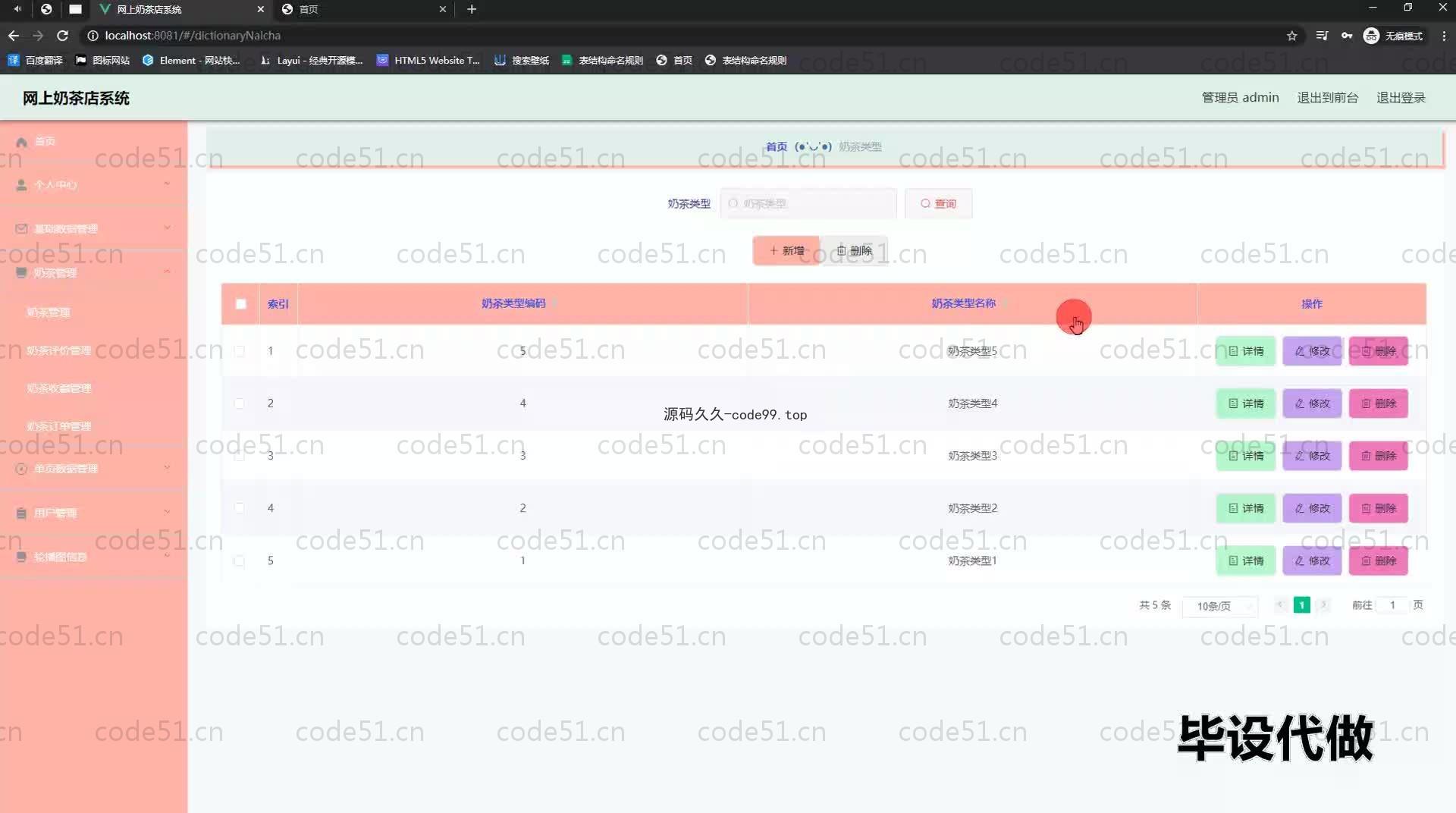Click pagination next page arrow
The image size is (1456, 813).
1324,604
